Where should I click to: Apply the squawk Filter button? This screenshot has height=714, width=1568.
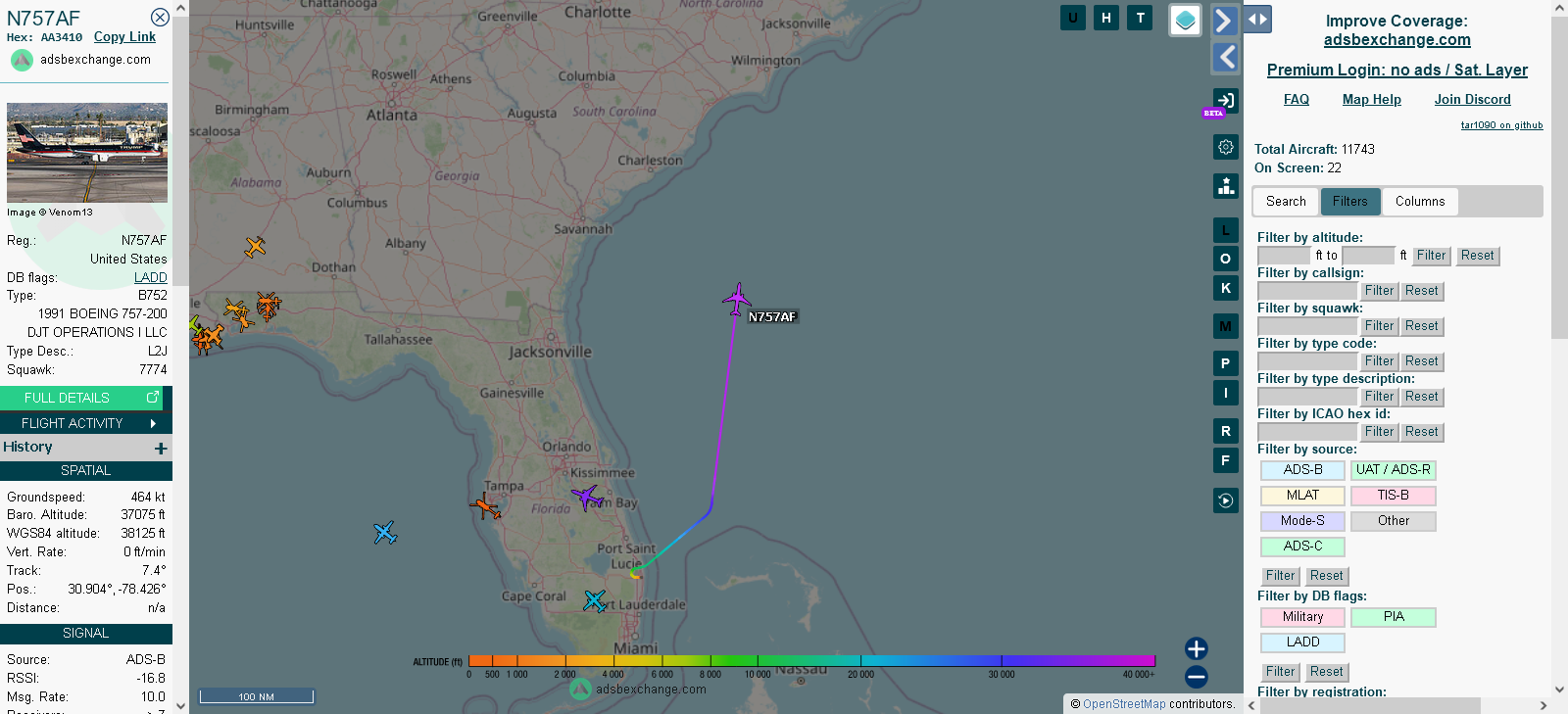(1379, 326)
